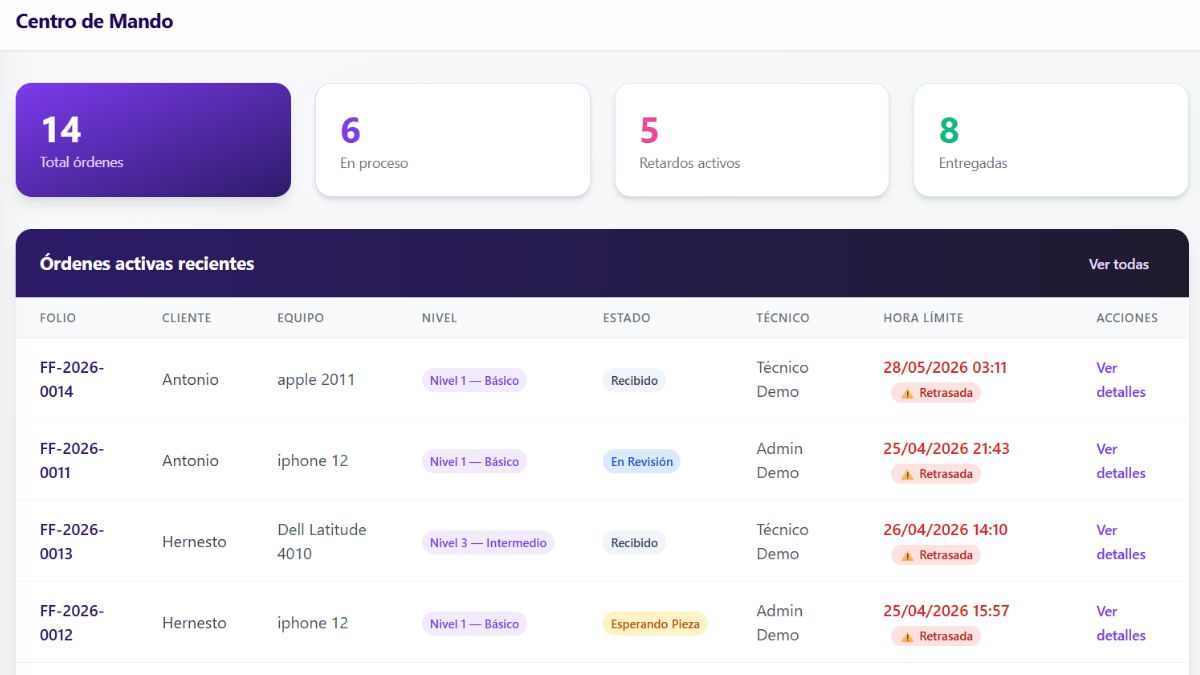The image size is (1200, 675).
Task: Click the apple 2011 equipment cell
Action: click(316, 380)
